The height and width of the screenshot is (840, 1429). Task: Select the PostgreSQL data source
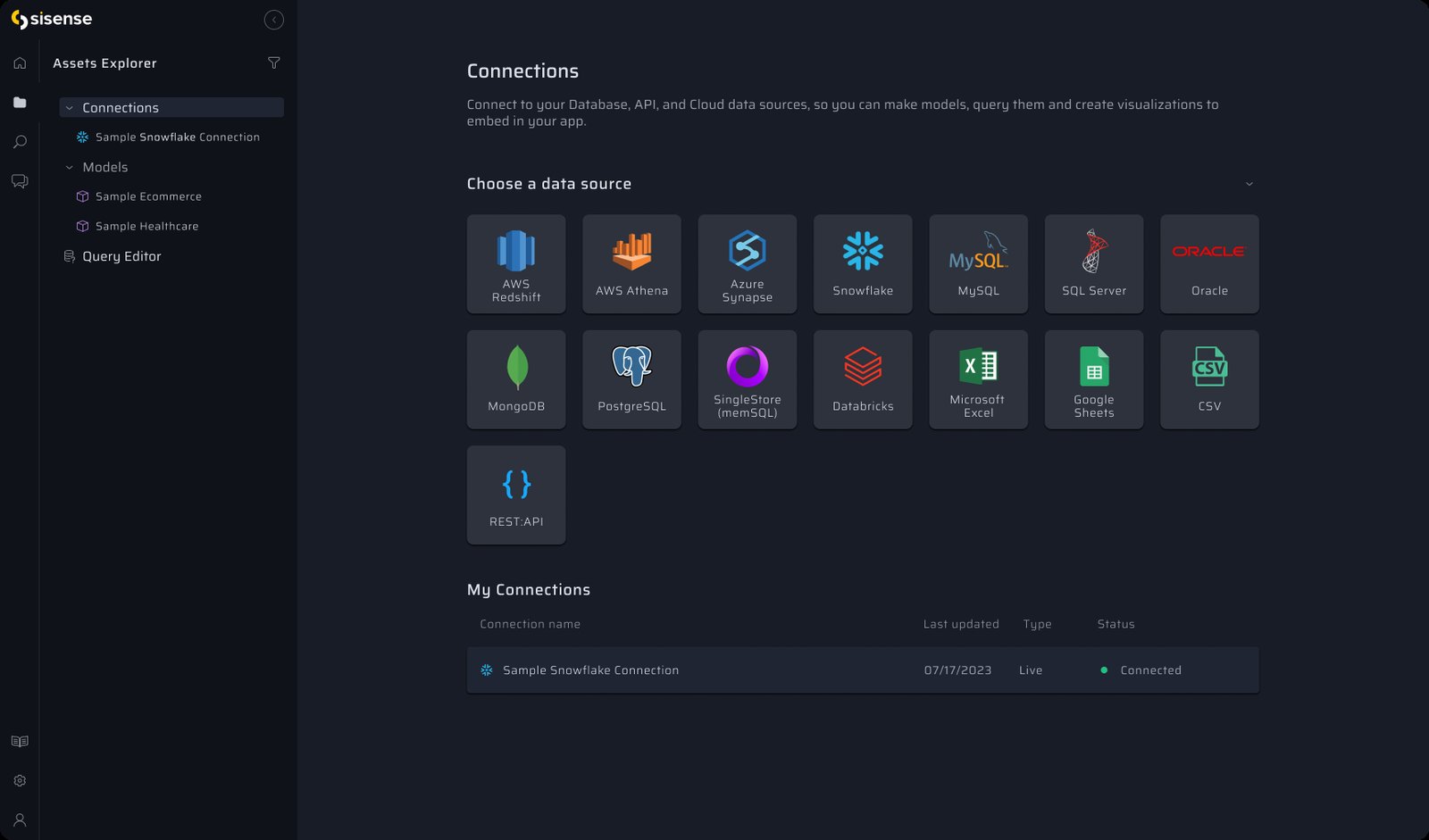coord(631,379)
